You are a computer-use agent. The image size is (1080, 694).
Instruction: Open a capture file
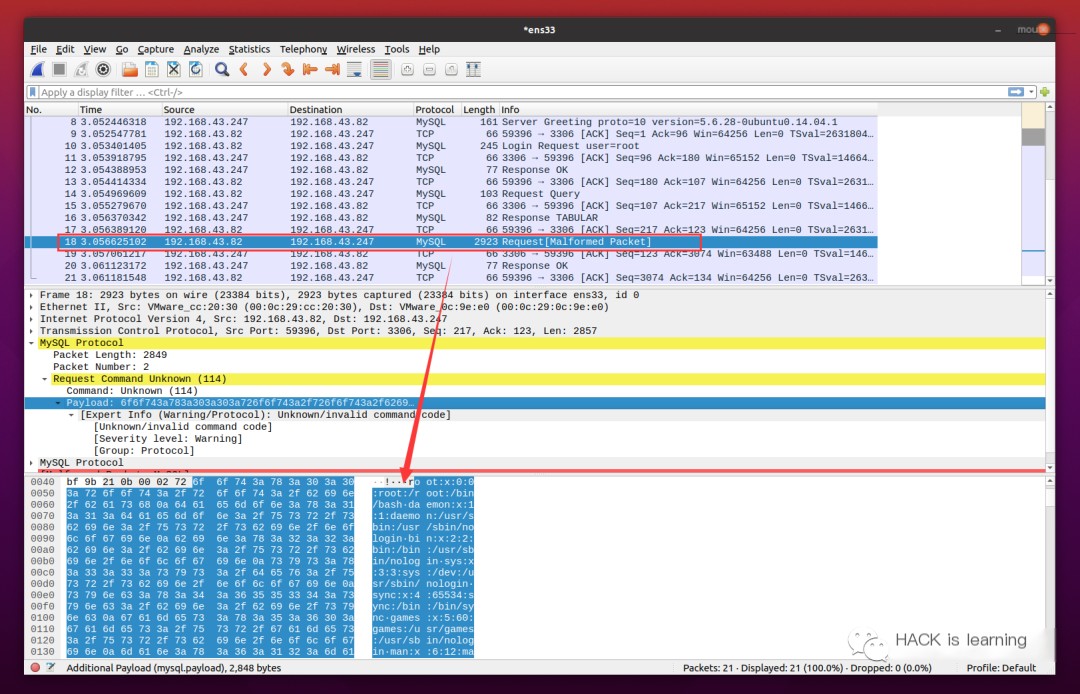tap(129, 70)
